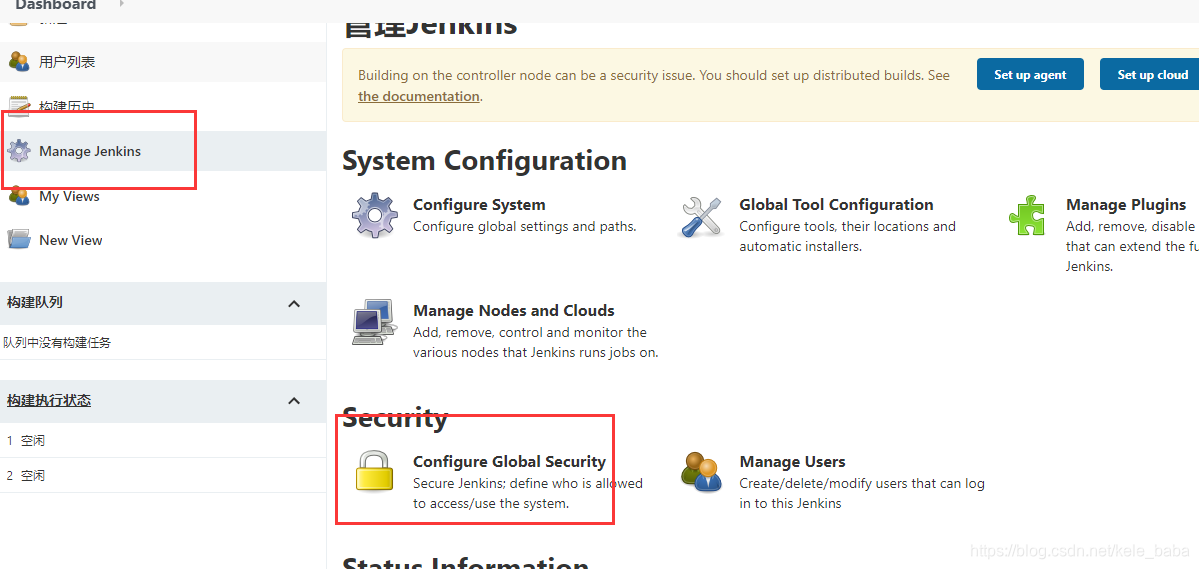Click System Configuration heading
Screen dimensions: 1199x569
point(485,161)
